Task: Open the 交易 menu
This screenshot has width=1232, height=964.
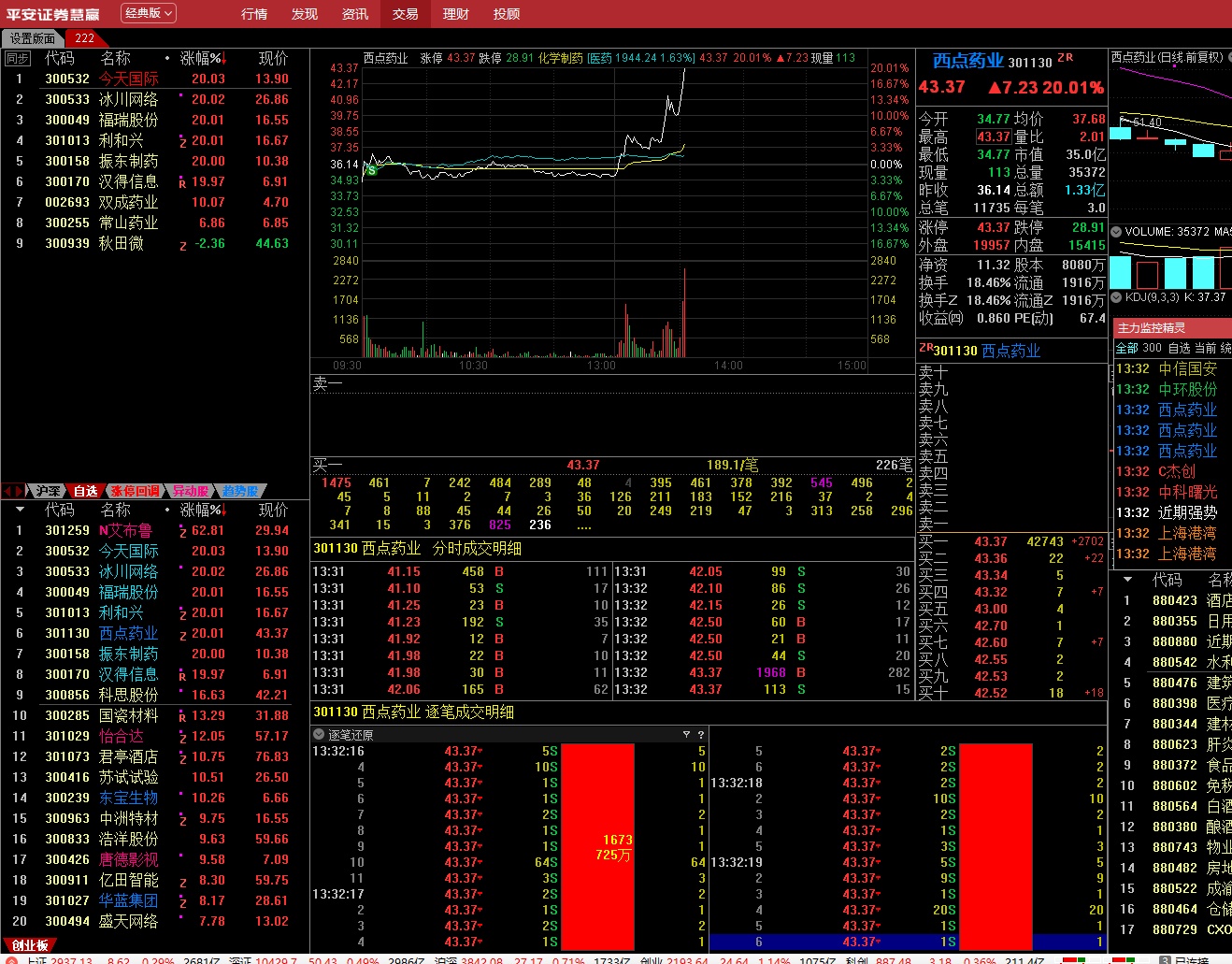Action: coord(406,14)
